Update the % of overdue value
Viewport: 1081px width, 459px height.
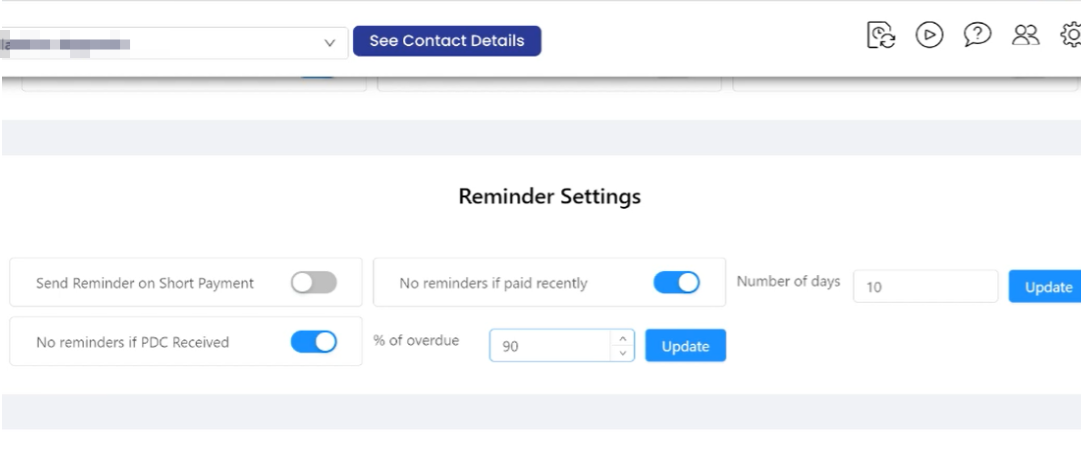point(685,346)
